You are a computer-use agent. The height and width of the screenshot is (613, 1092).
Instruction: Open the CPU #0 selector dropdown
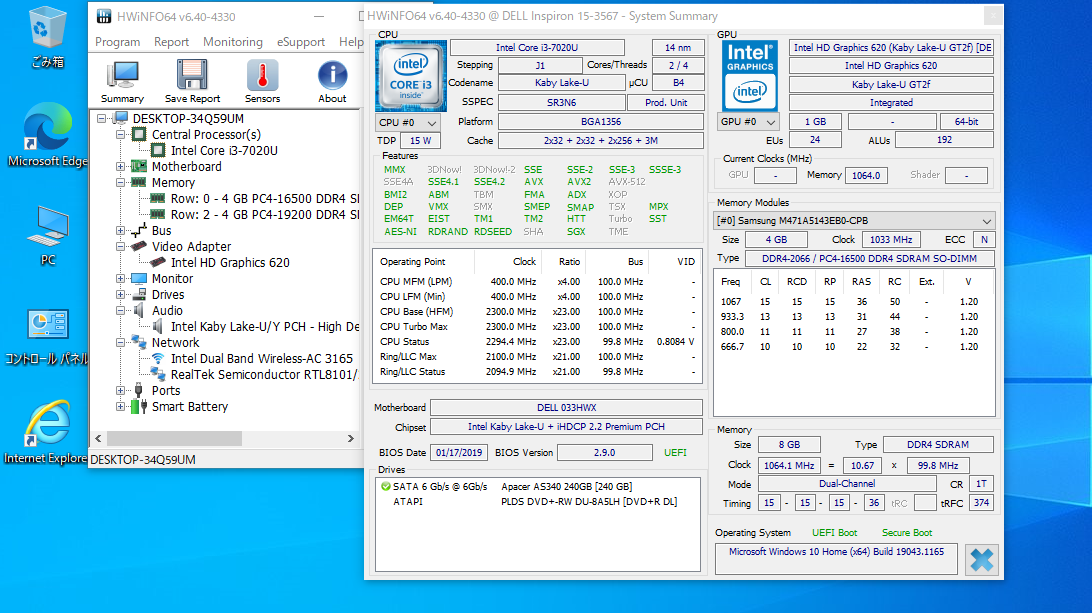pos(406,122)
